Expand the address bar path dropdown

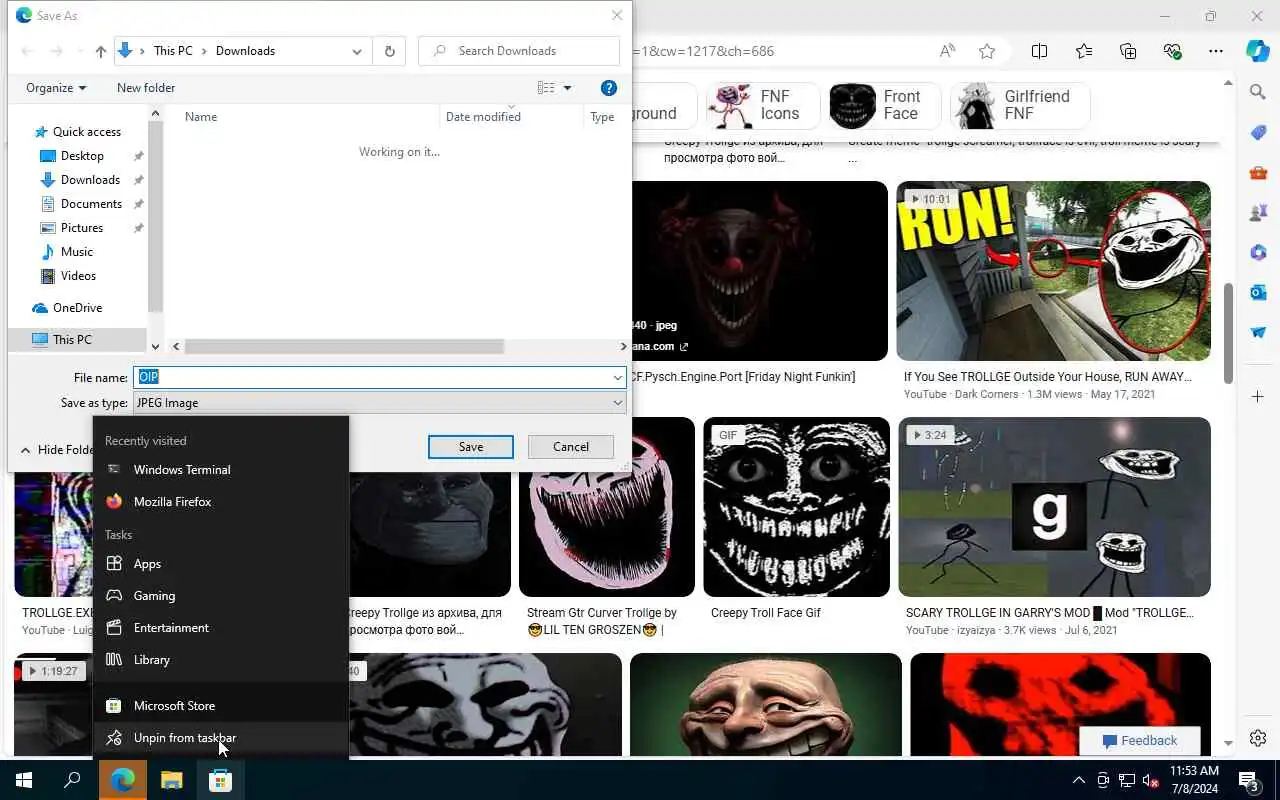point(357,51)
